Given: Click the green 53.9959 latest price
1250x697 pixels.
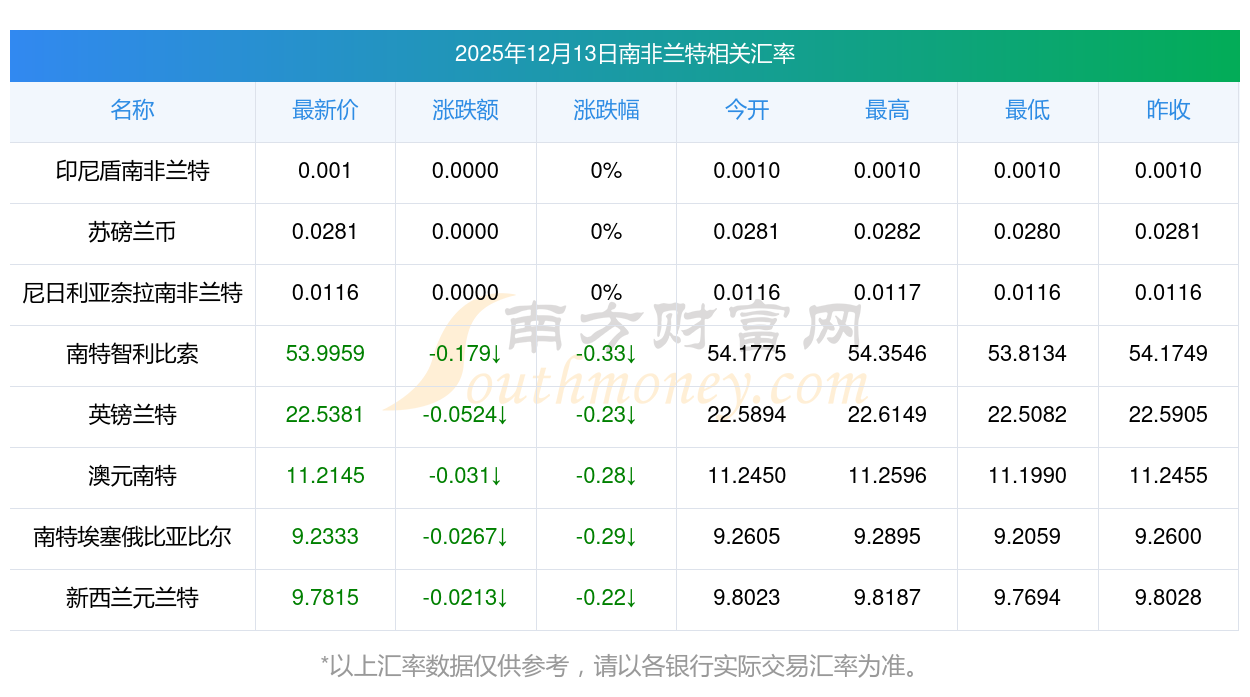Looking at the screenshot, I should tap(325, 354).
